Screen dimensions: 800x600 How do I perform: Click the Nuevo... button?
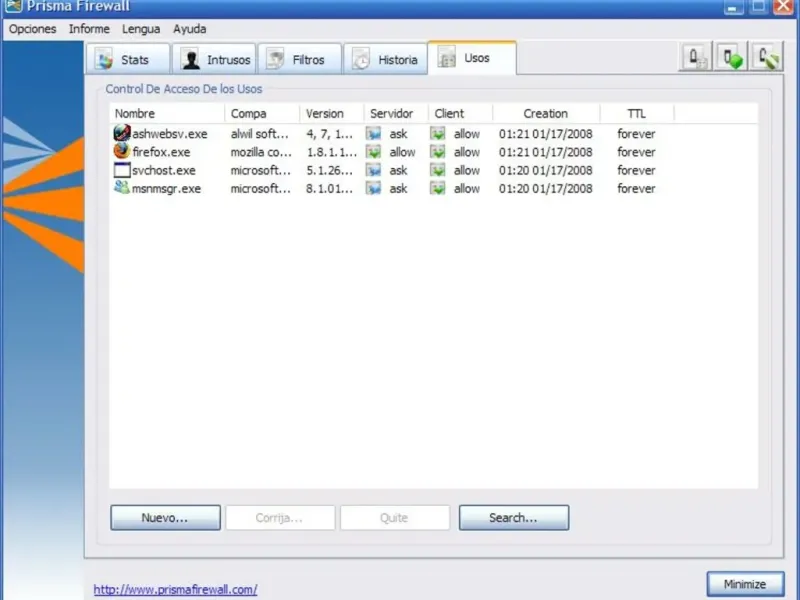[165, 518]
